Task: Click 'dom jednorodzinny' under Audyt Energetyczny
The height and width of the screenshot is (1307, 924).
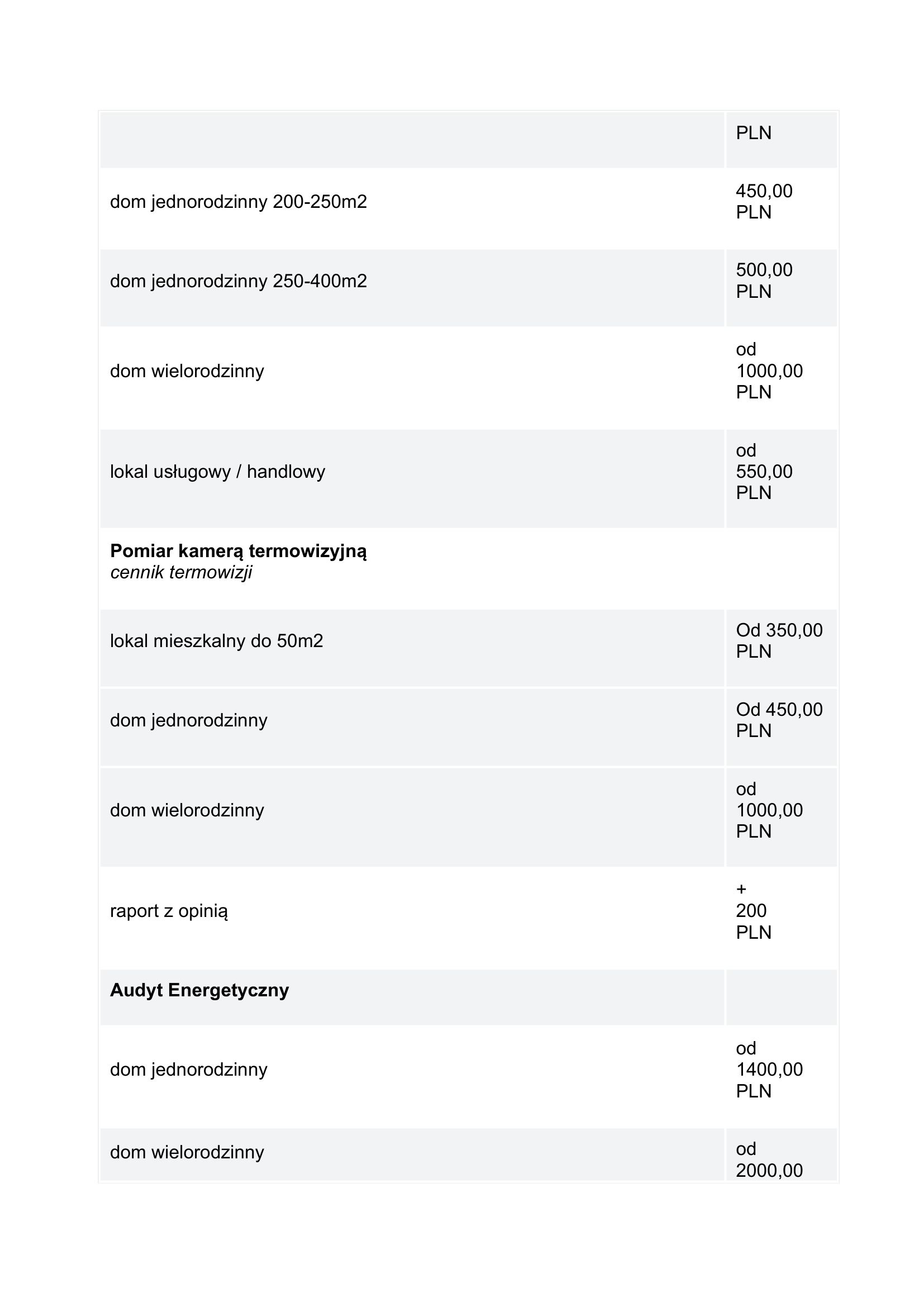Action: pyautogui.click(x=188, y=1070)
